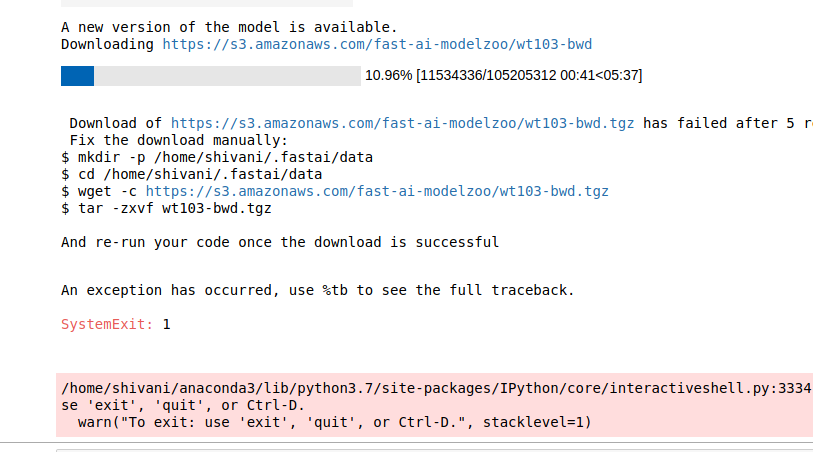
Task: Click "has failed after 5" text
Action: [x=727, y=123]
